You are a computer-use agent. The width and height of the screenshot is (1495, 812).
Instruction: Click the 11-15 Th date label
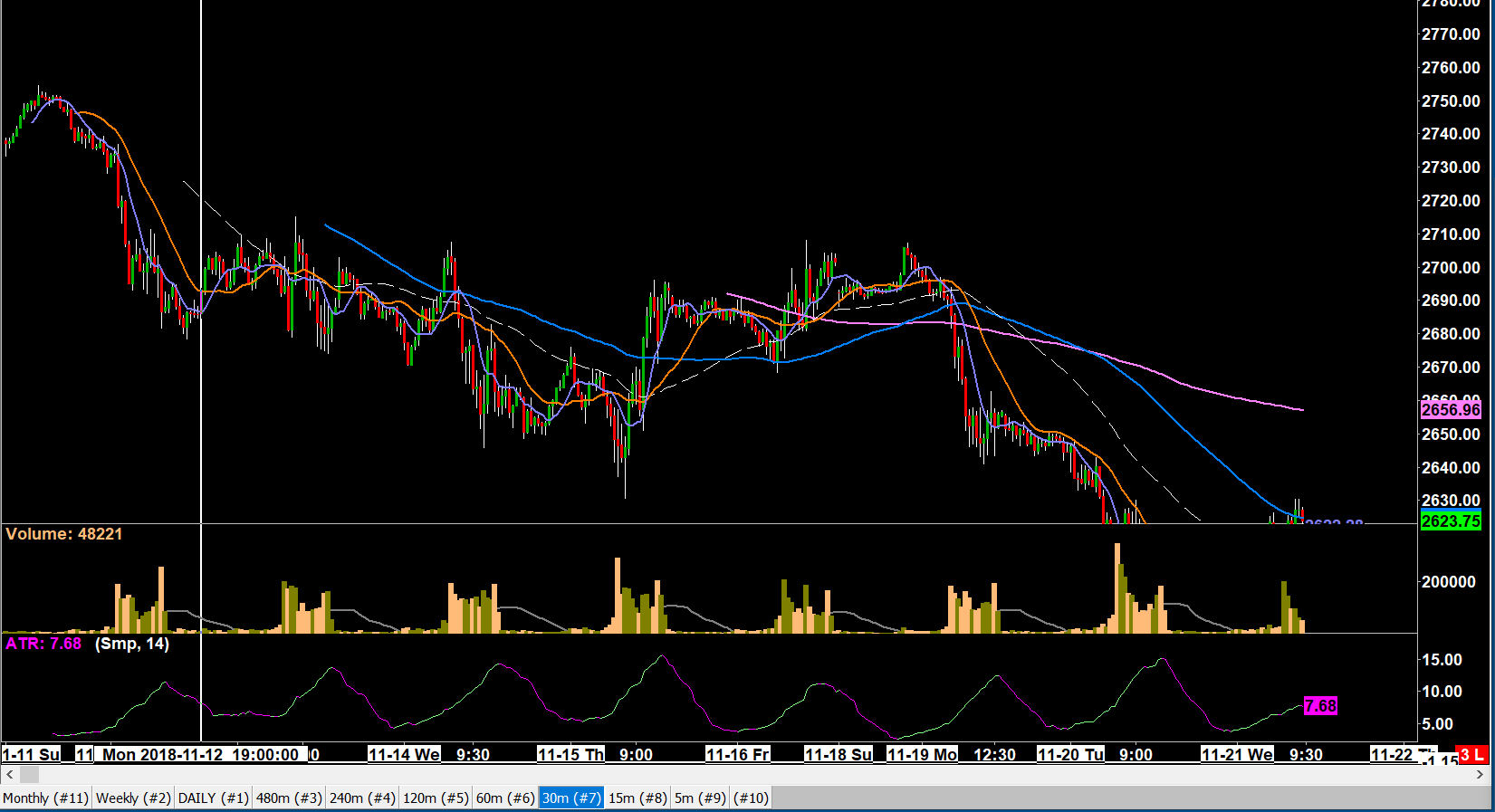tap(570, 754)
